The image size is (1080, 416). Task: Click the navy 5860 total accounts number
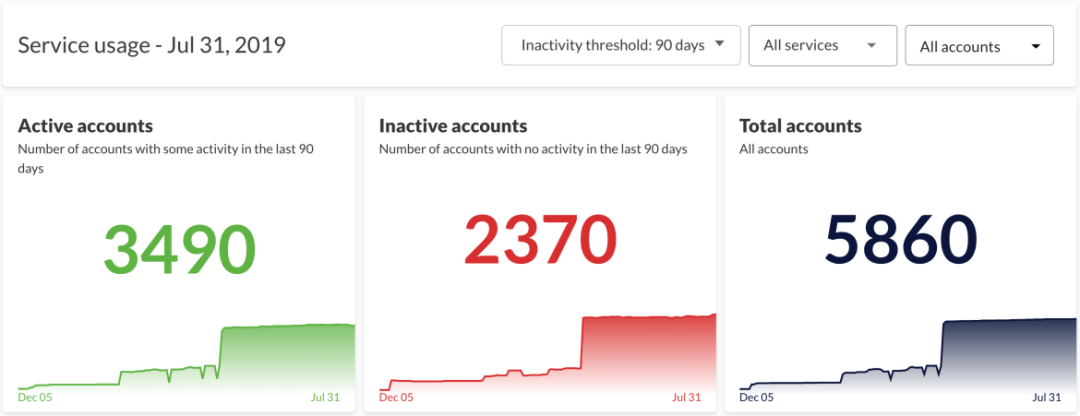(x=900, y=239)
